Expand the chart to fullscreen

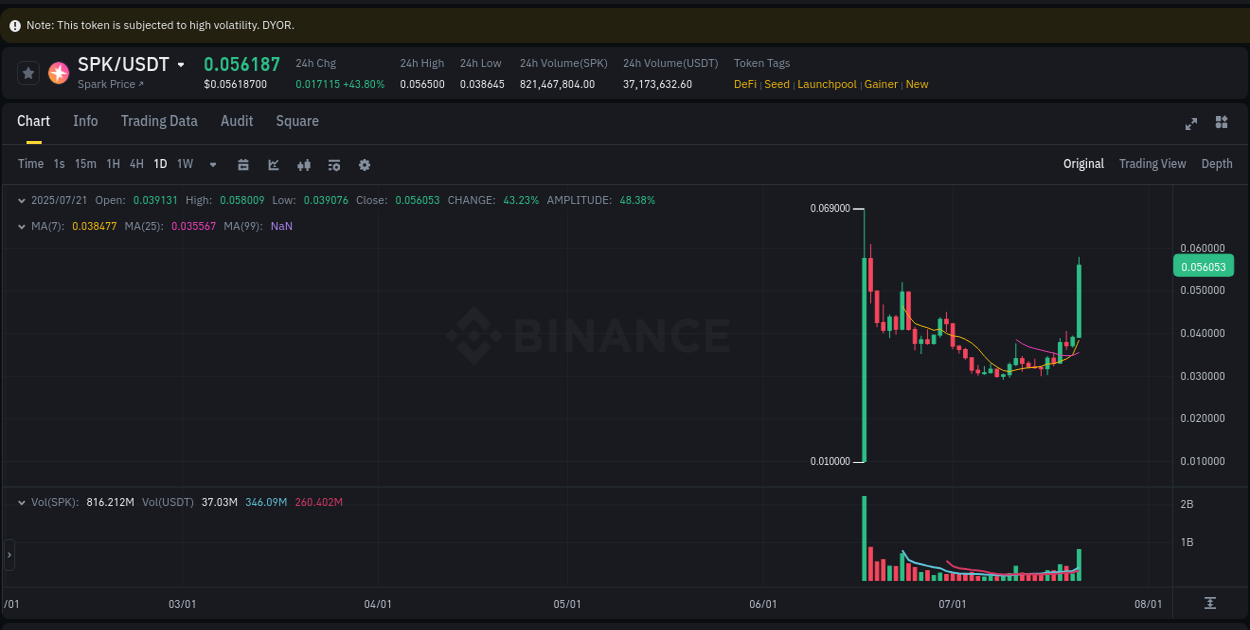tap(1191, 123)
